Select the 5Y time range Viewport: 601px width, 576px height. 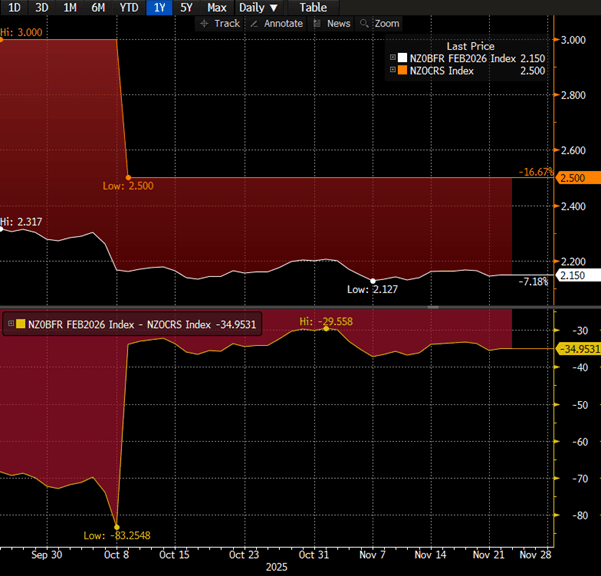coord(186,7)
